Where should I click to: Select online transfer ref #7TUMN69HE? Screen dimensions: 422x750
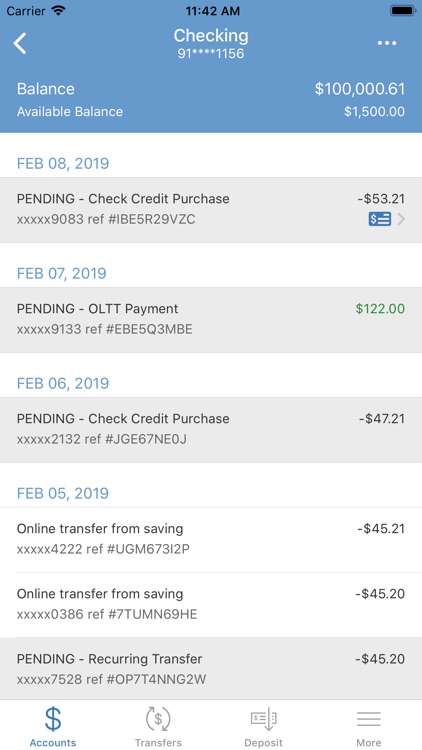211,605
